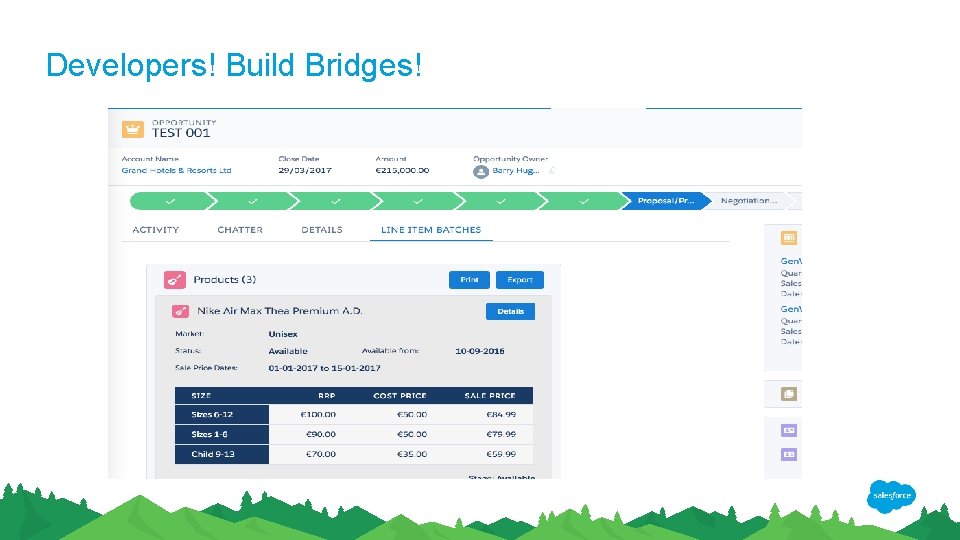This screenshot has height=540, width=960.
Task: Click the €100.00 RRP cell
Action: [318, 414]
